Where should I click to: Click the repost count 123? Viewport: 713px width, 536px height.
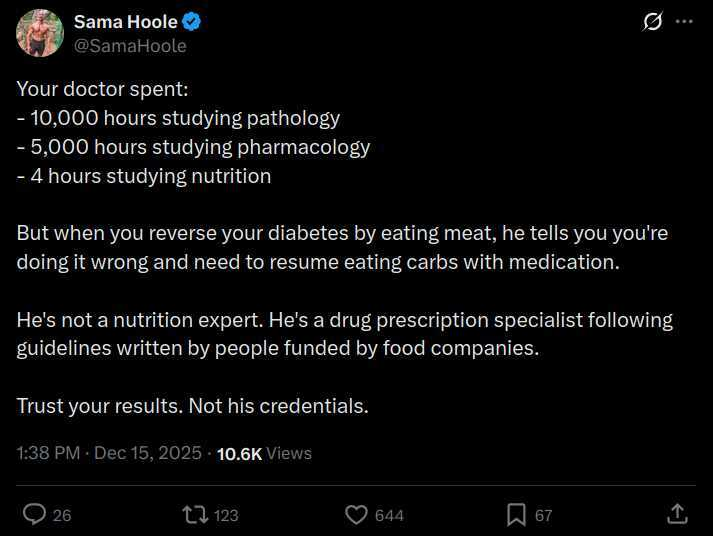point(226,515)
